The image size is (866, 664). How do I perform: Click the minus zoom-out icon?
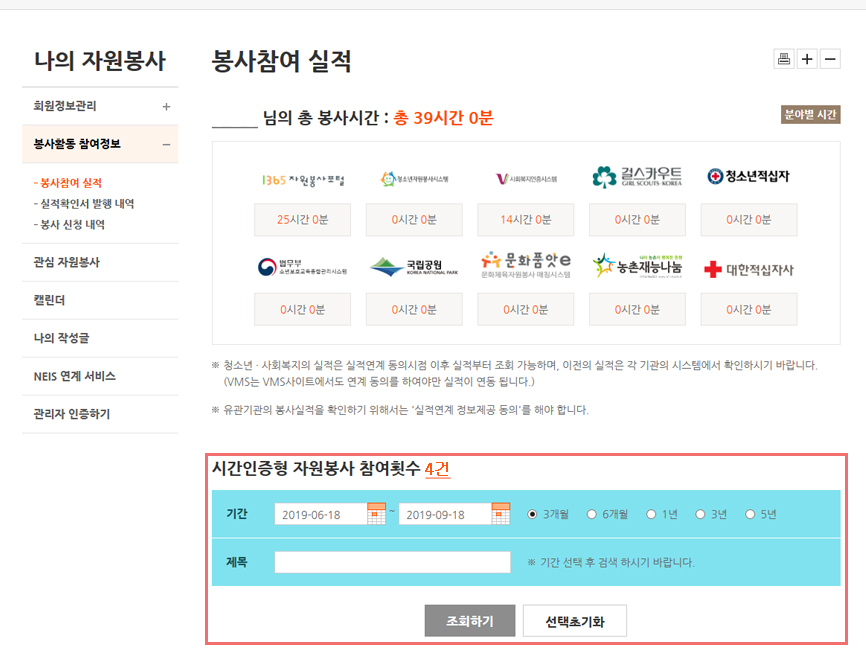pos(830,59)
